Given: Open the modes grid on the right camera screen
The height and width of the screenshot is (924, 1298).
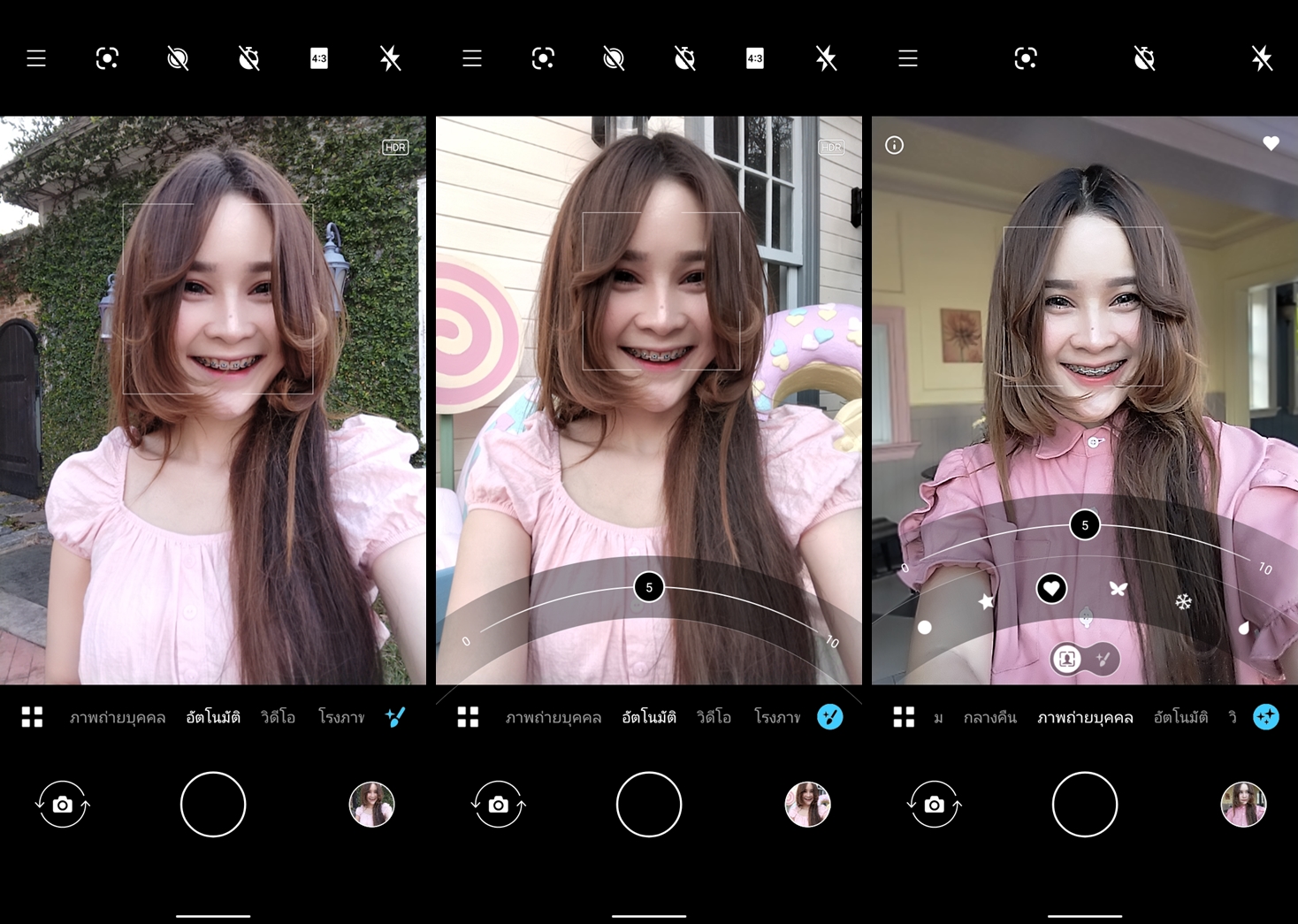Looking at the screenshot, I should point(905,717).
